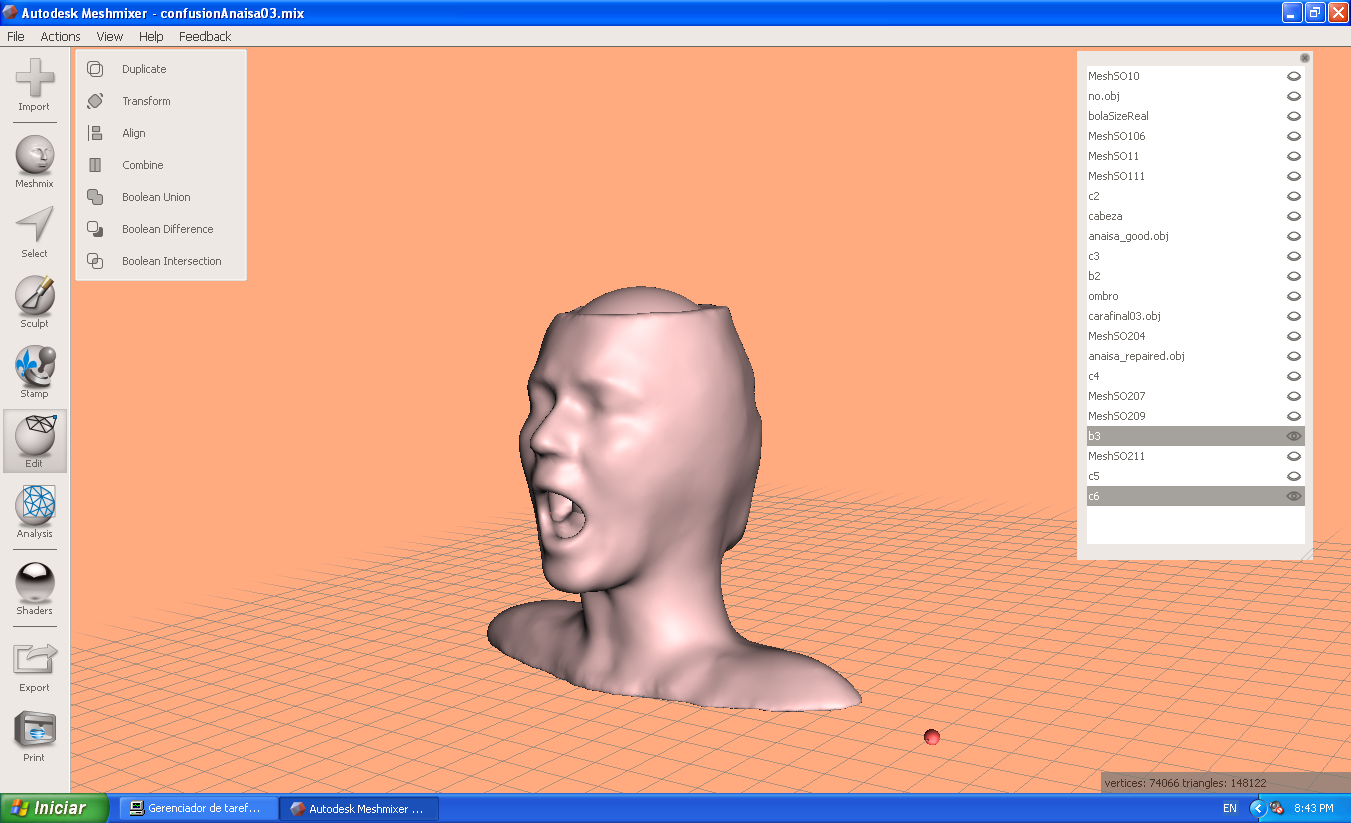
Task: Click Autodesk Meshmixer taskbar button
Action: [359, 808]
